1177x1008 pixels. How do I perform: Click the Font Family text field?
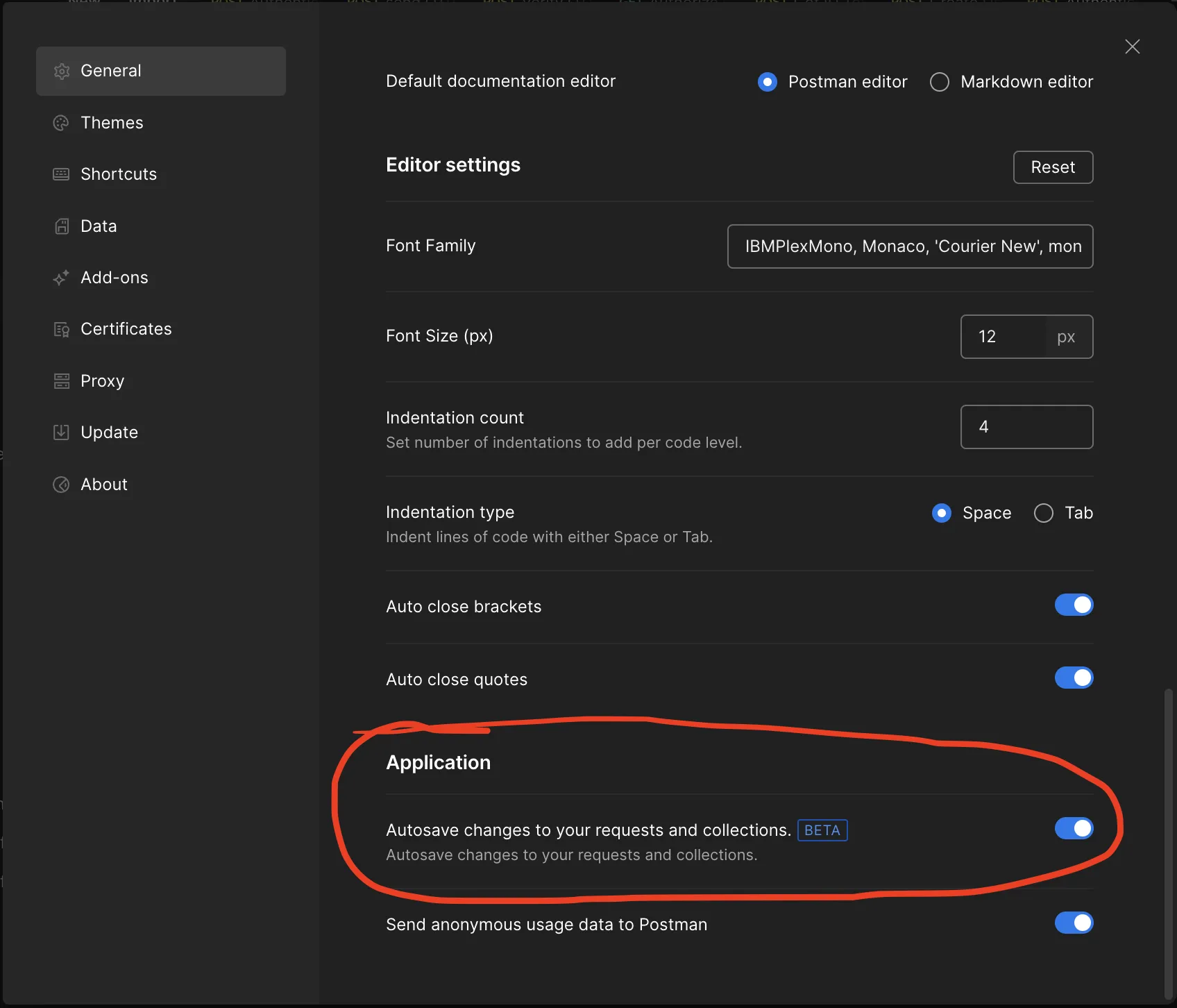click(910, 246)
